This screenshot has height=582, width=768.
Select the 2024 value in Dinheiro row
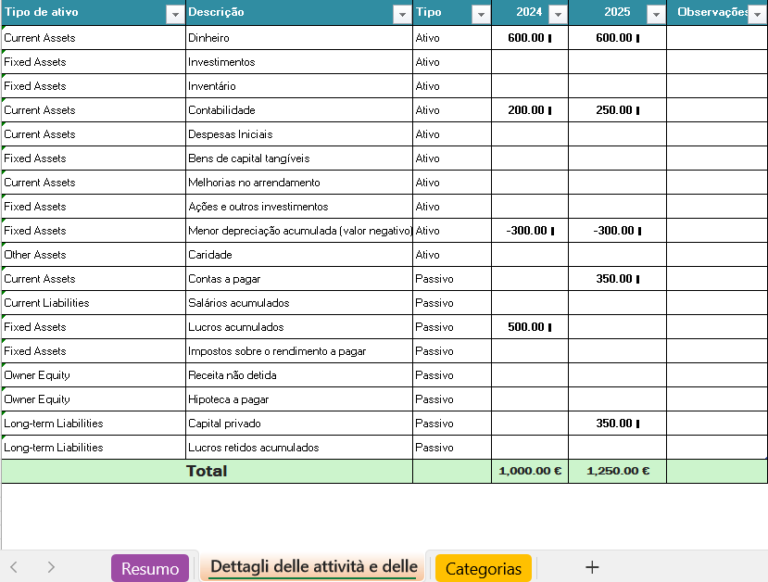point(530,38)
